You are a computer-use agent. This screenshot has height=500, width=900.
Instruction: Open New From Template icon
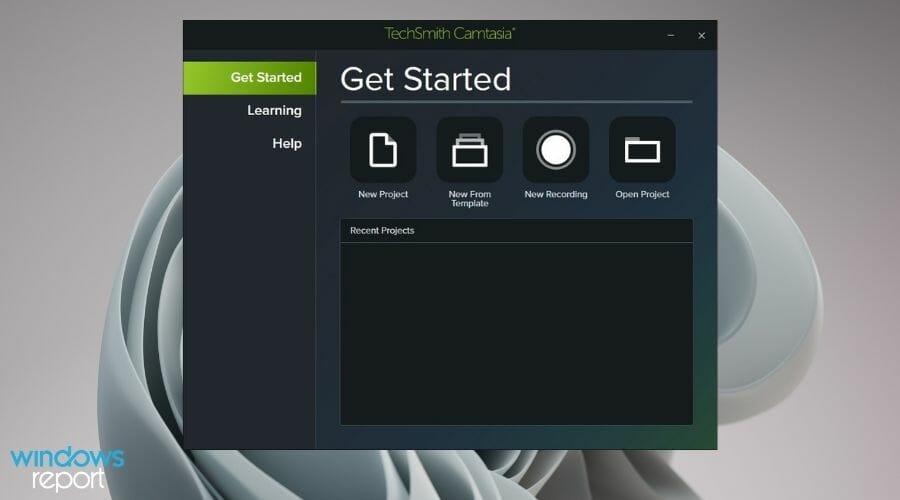click(x=470, y=150)
